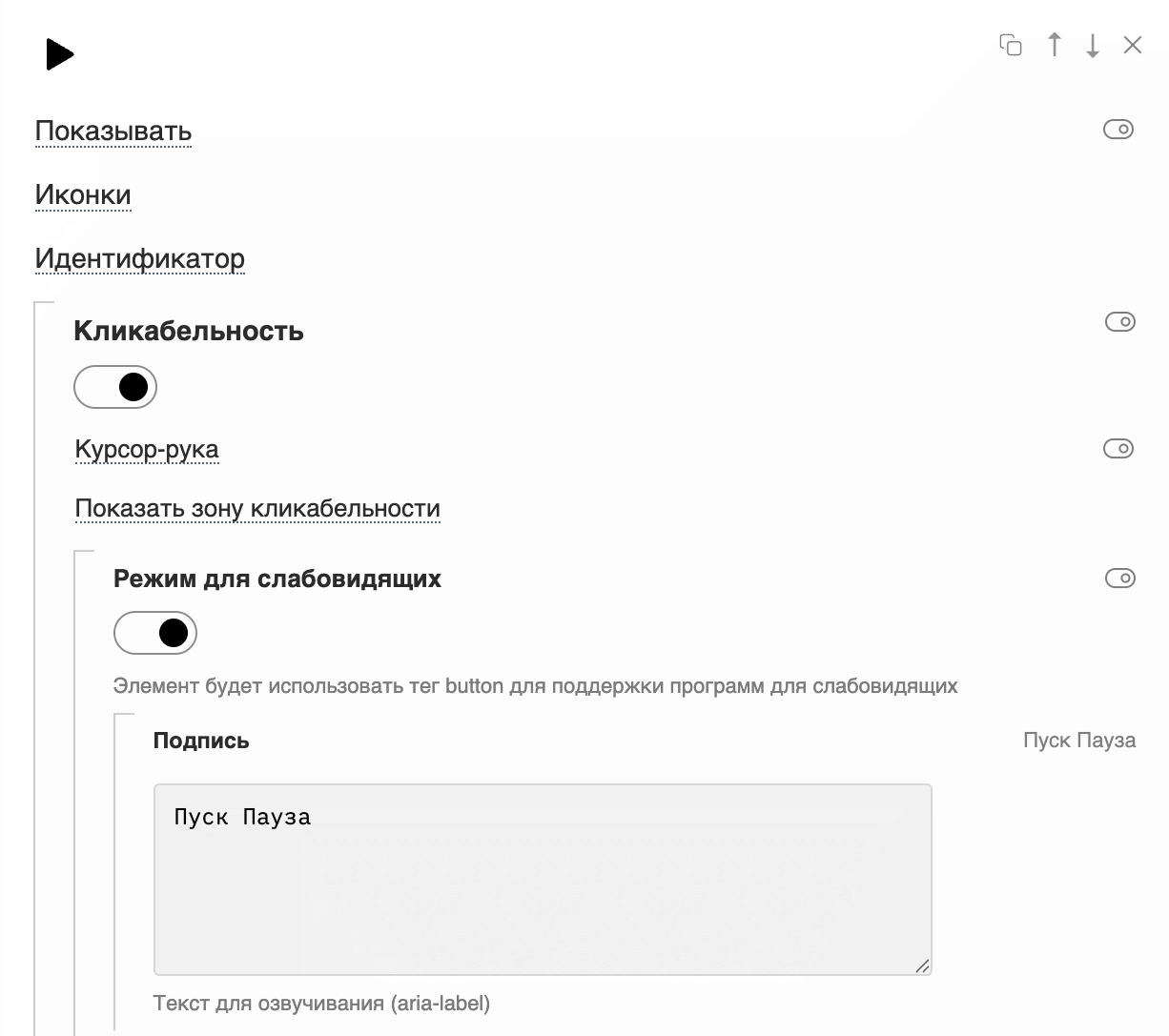
Task: Click the Подпись field heading
Action: click(201, 741)
